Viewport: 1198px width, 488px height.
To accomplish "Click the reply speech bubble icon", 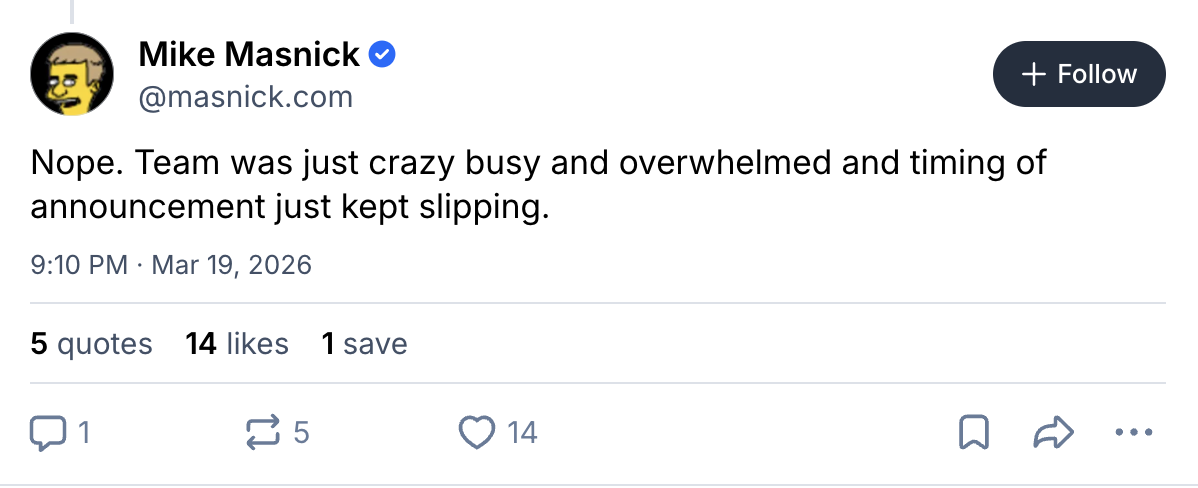I will 46,432.
